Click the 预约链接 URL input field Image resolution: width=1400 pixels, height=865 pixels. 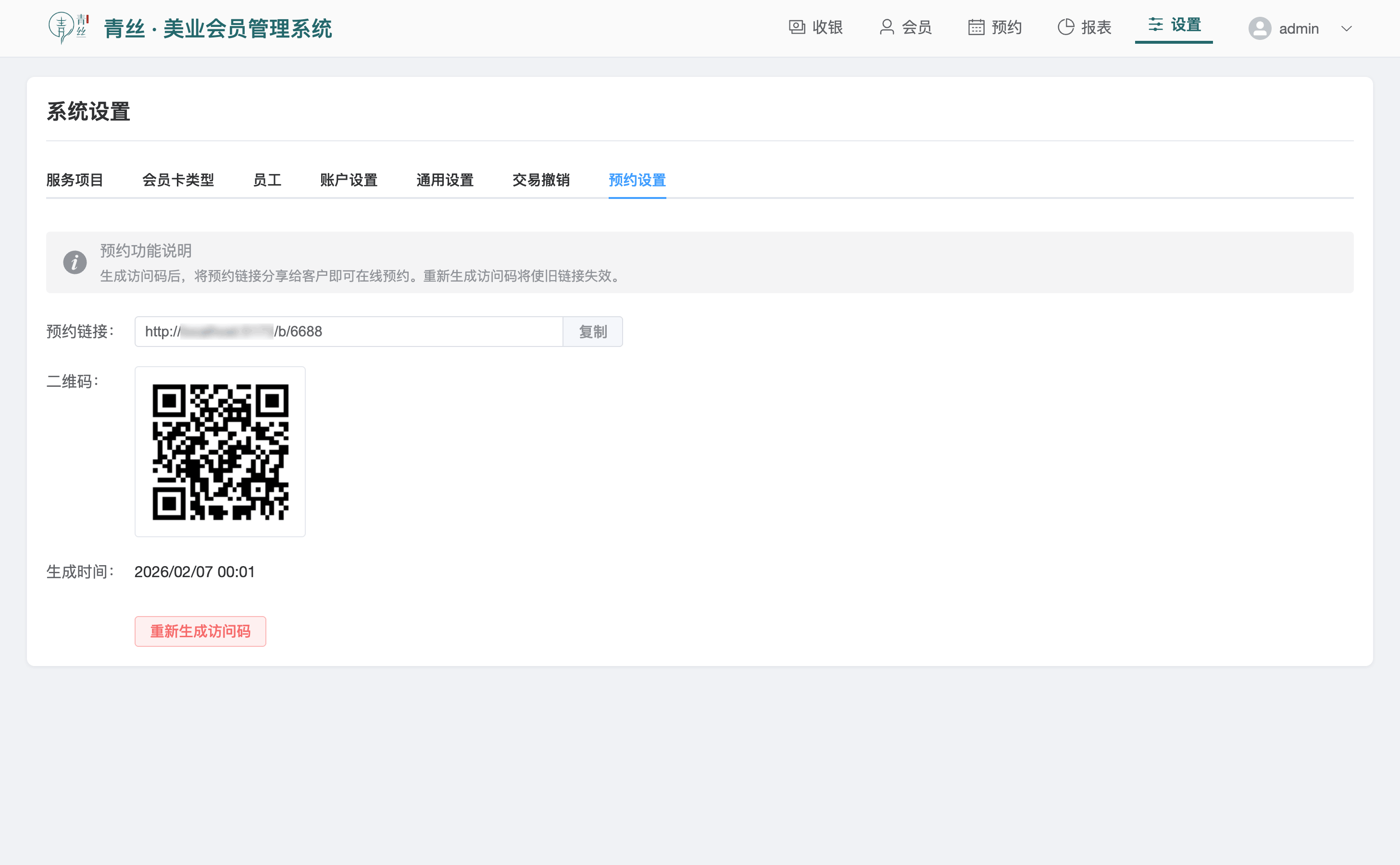coord(349,332)
